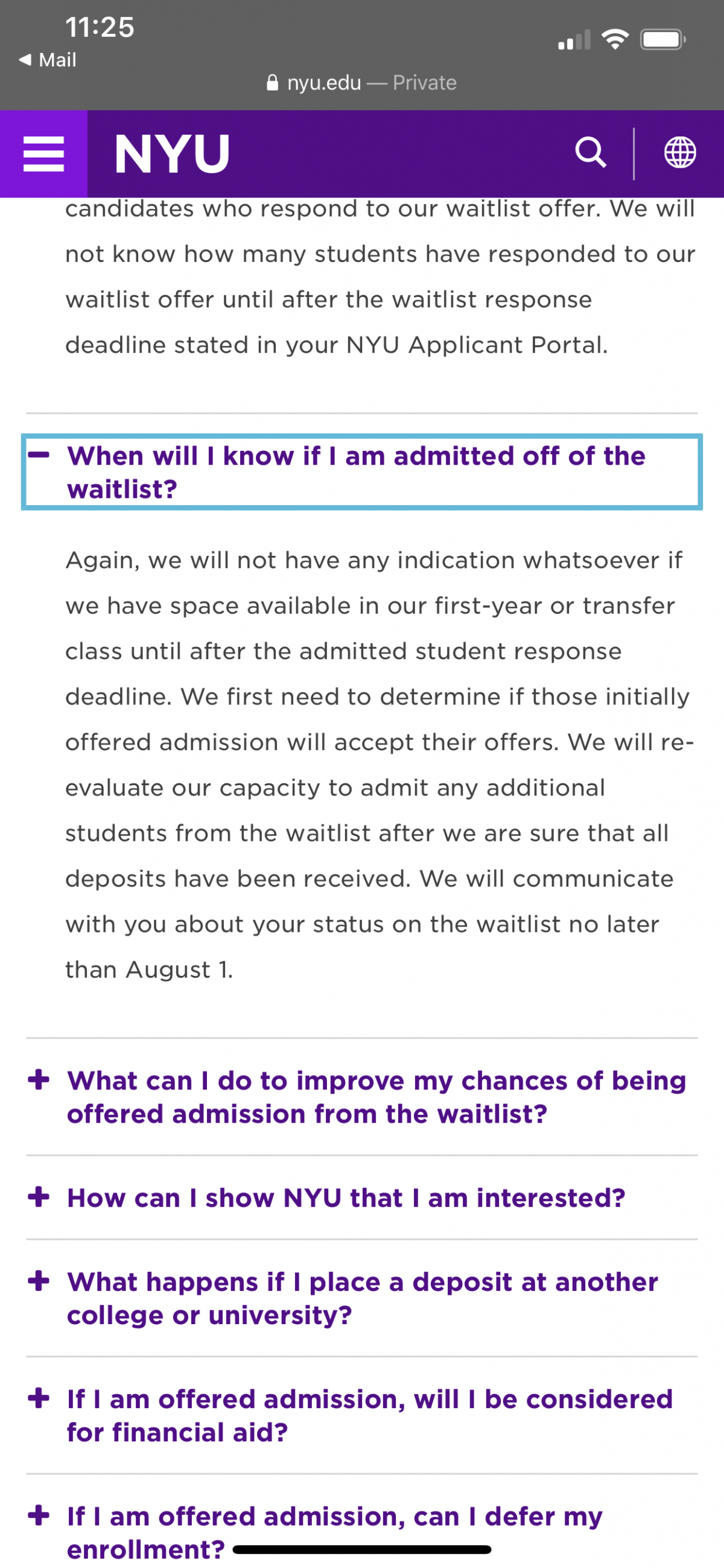Click minus icon beside waitlist admitted question
Viewport: 724px width, 1568px height.
click(x=39, y=454)
